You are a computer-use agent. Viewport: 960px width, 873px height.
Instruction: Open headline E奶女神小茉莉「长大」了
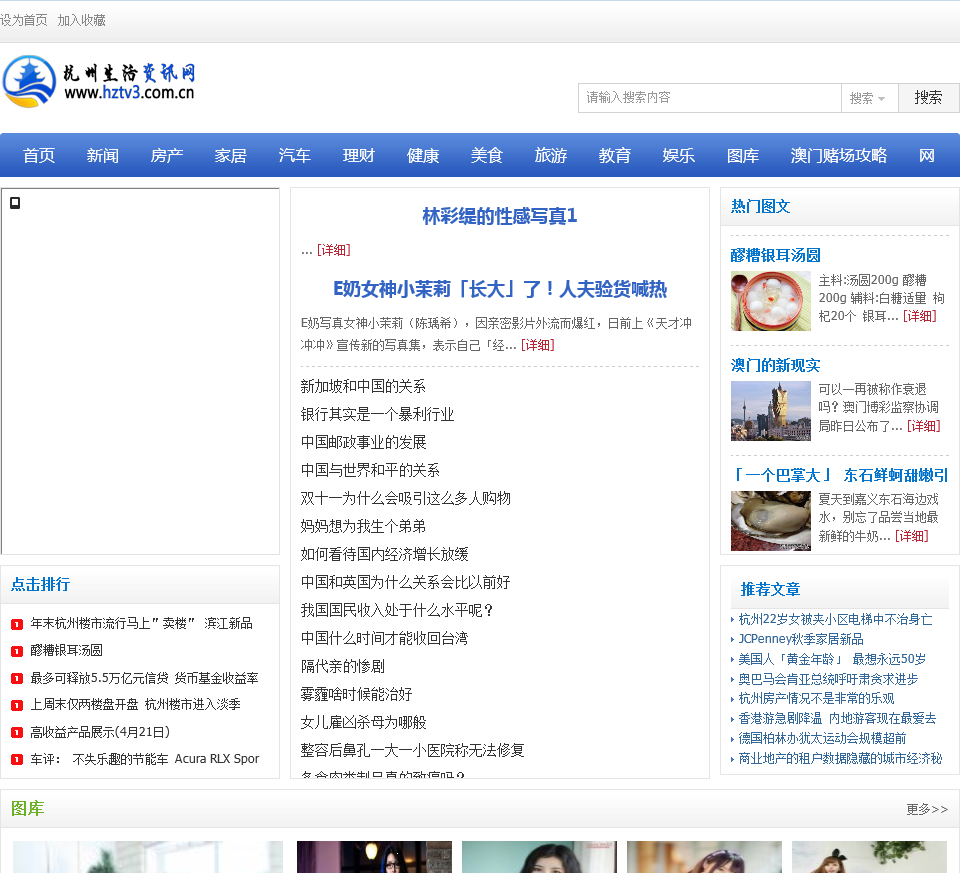500,289
